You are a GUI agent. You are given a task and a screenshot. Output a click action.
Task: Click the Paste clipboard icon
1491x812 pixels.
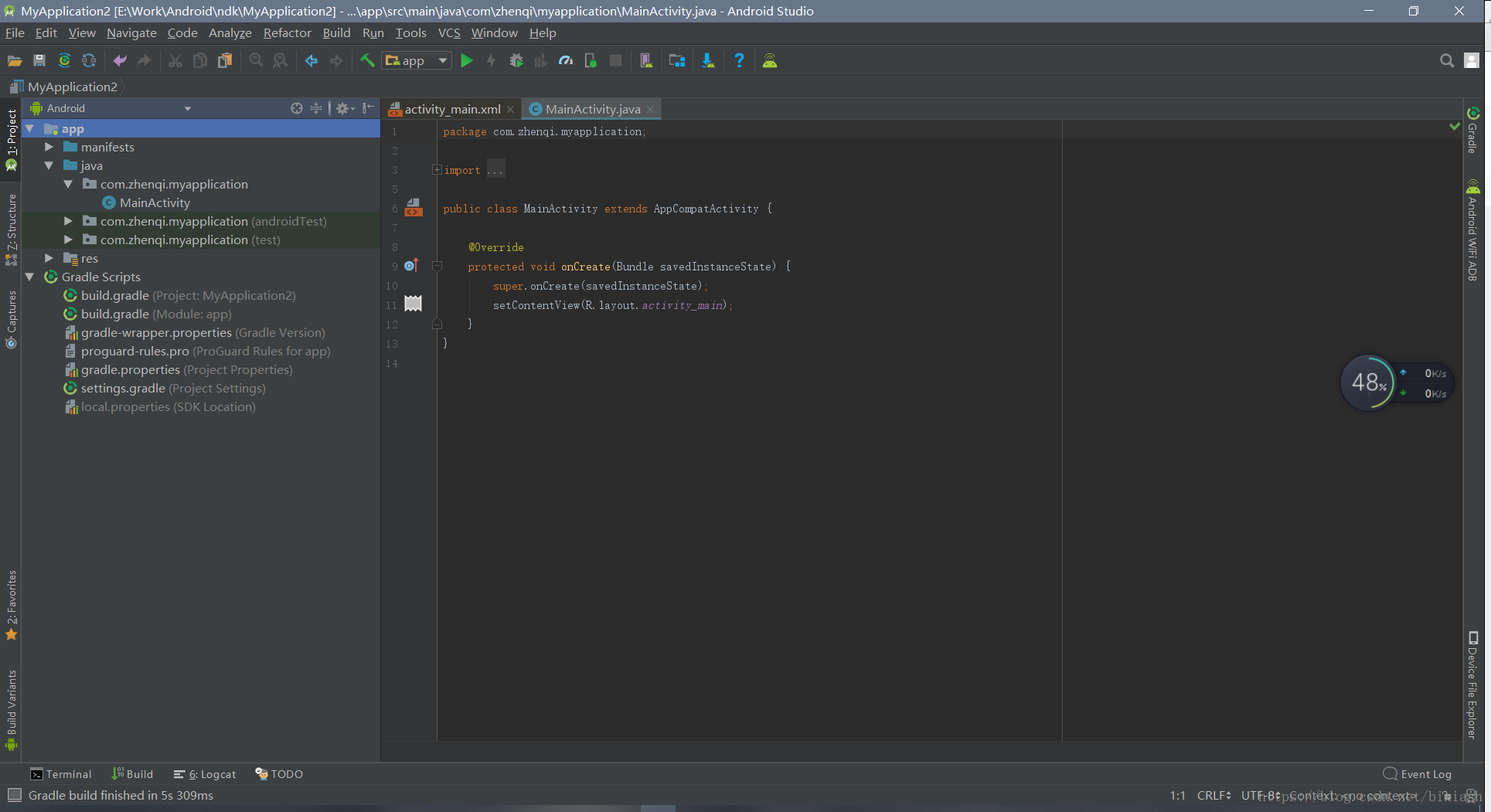pos(225,60)
